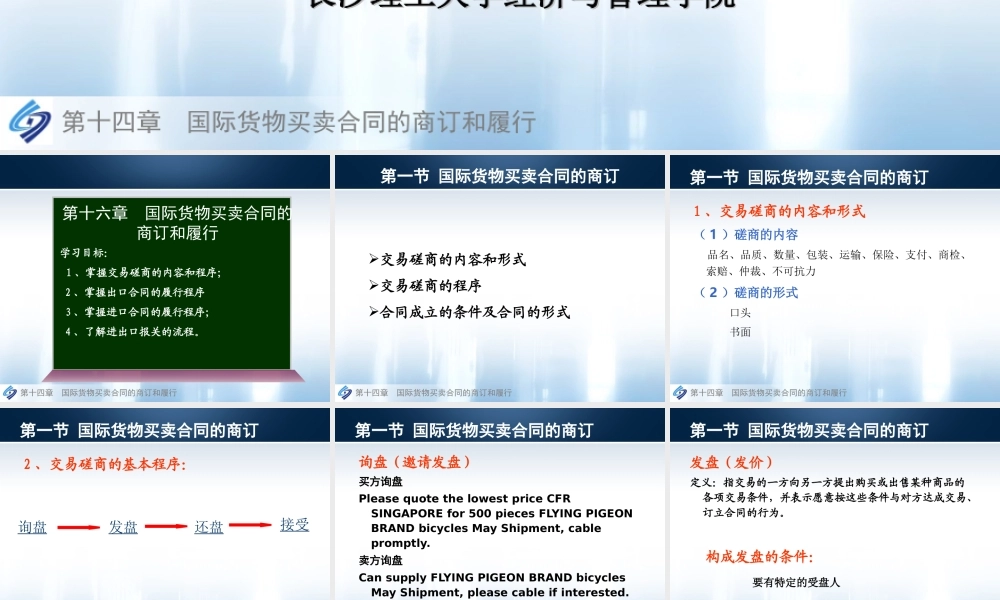
Task: Click the underlined 发盘 link
Action: tap(124, 526)
